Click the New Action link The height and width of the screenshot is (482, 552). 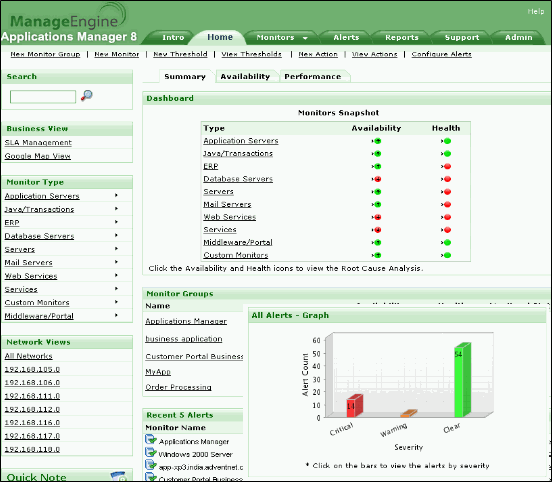(318, 54)
